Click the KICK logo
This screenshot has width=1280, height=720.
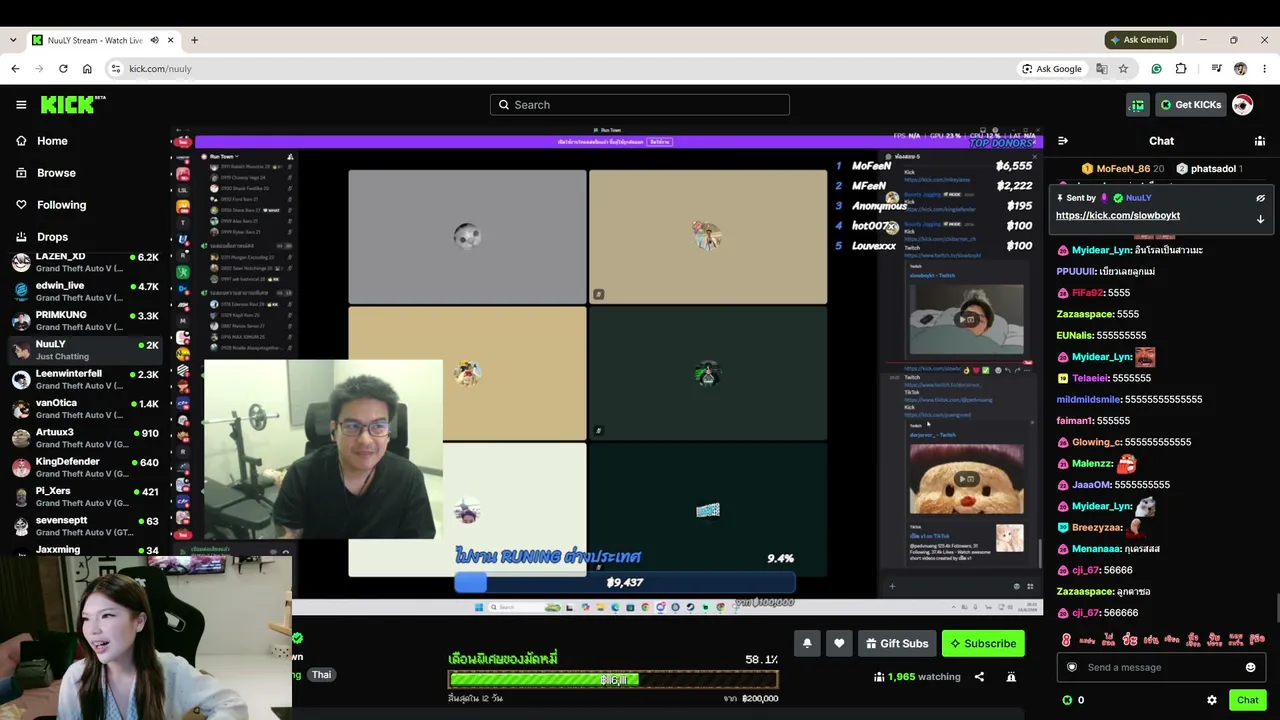[73, 104]
